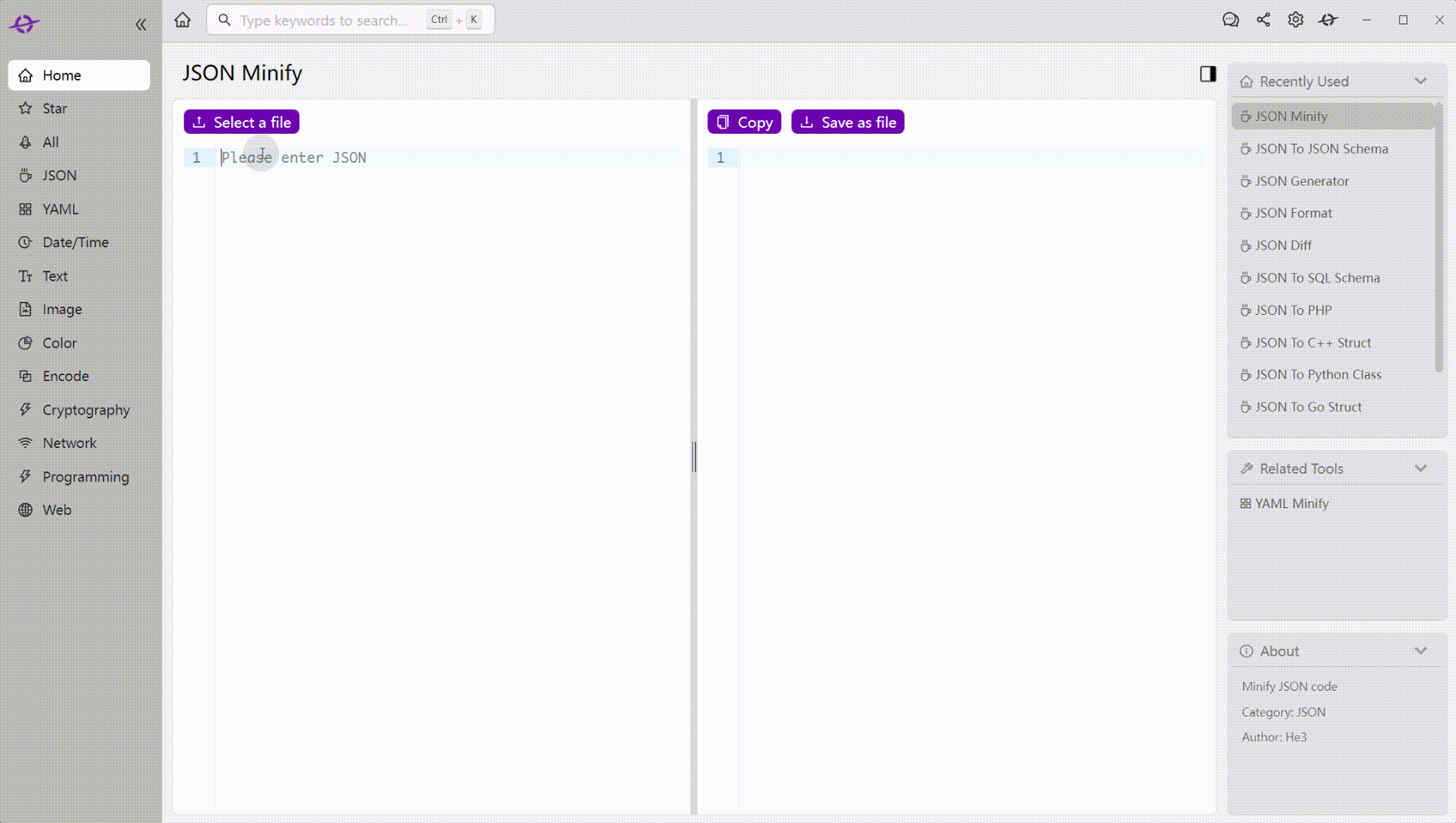Viewport: 1456px width, 823px height.
Task: Copy the minified output
Action: click(744, 122)
